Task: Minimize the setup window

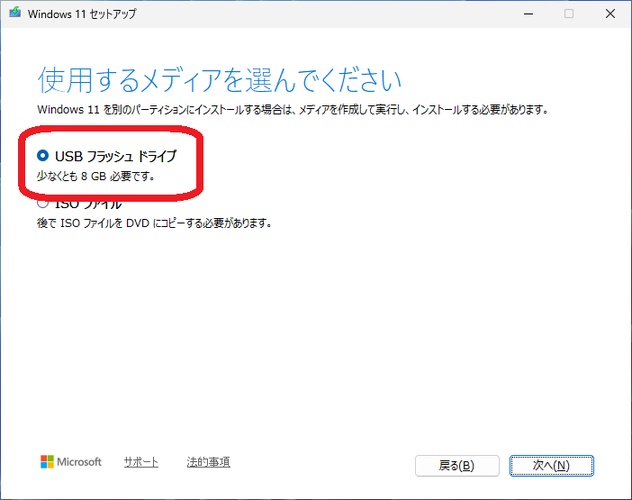Action: [x=528, y=14]
